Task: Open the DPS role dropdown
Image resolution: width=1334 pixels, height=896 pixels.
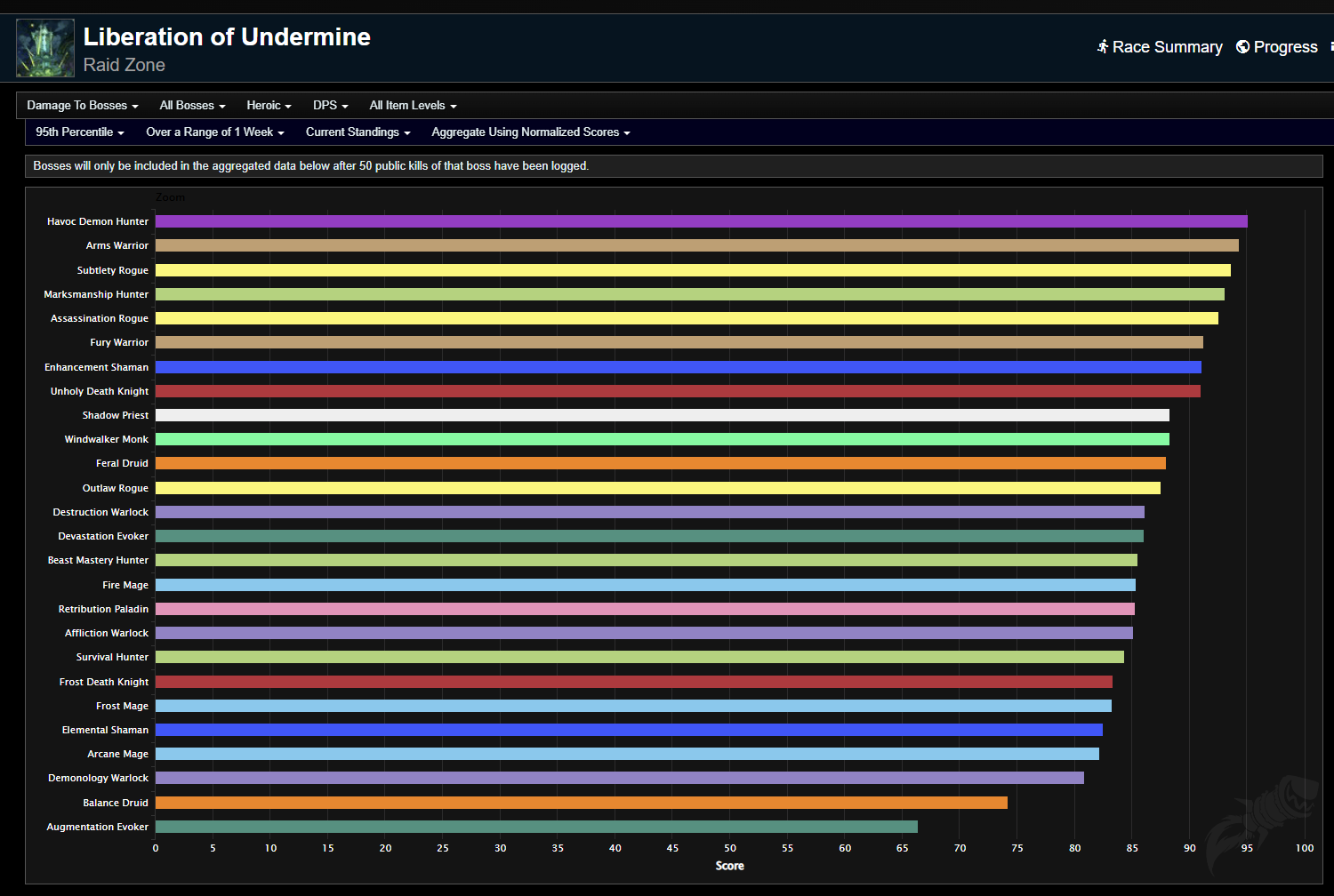Action: [330, 105]
